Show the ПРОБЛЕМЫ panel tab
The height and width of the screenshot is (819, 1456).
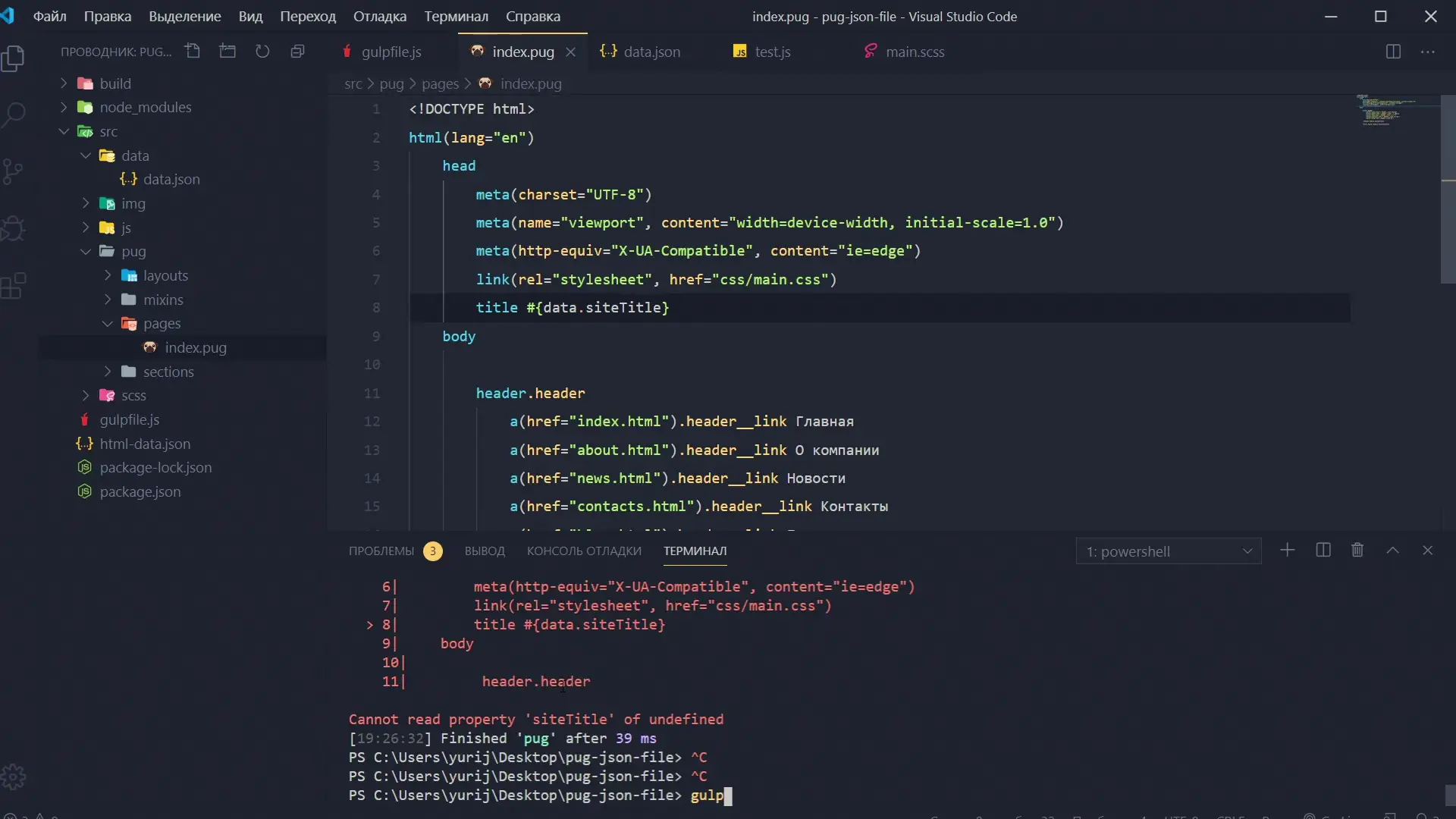[381, 551]
